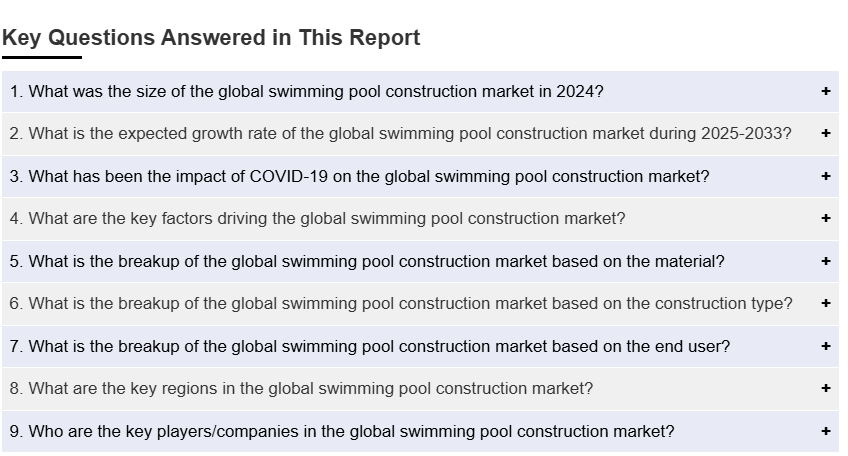Expand question 2 about growth rate 2025-2033
The width and height of the screenshot is (848, 456).
tap(400, 133)
